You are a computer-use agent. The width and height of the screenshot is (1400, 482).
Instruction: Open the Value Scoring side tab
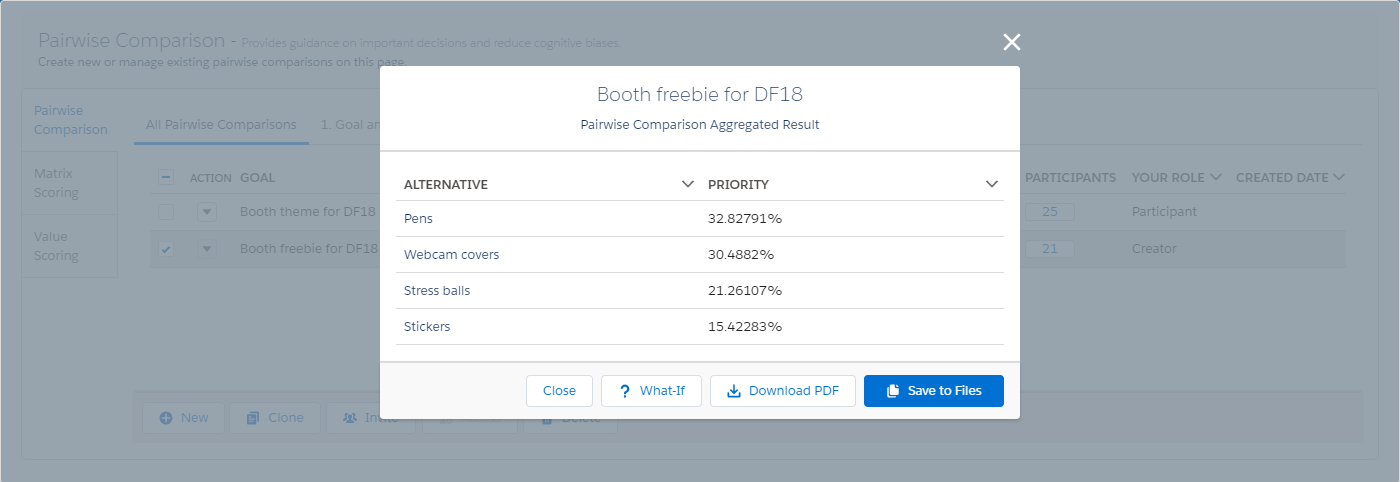[x=70, y=246]
